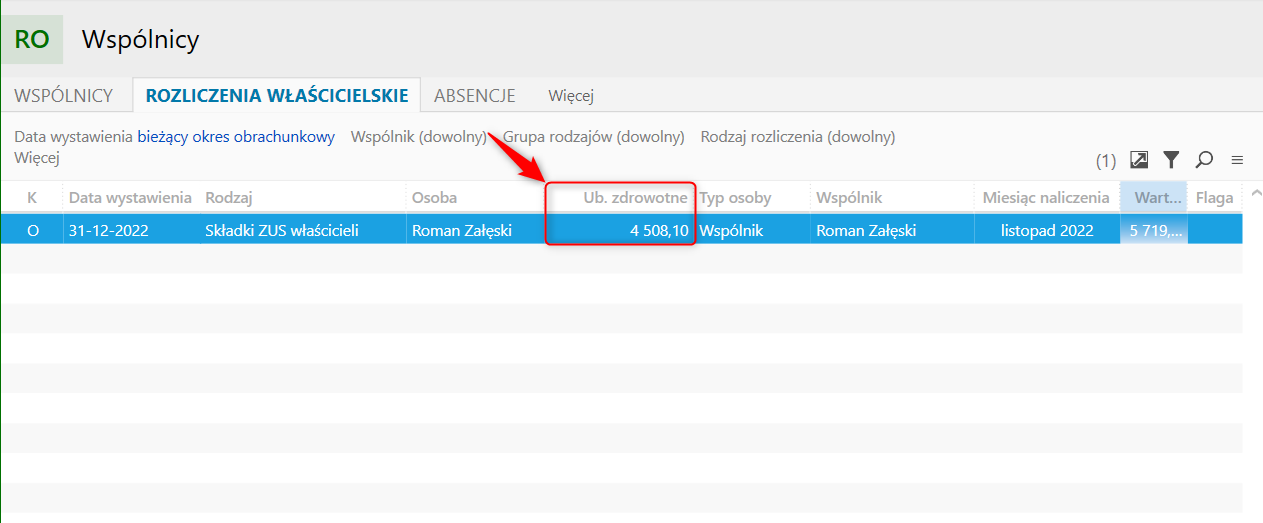
Task: Click the 5 719,... value cell
Action: (1154, 230)
